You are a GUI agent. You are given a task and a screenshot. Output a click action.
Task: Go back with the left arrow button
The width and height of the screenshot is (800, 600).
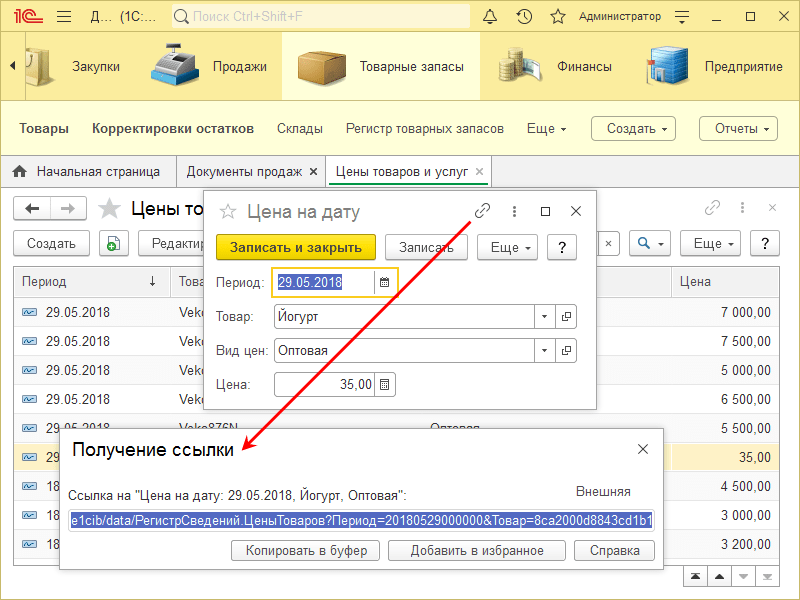coord(32,208)
